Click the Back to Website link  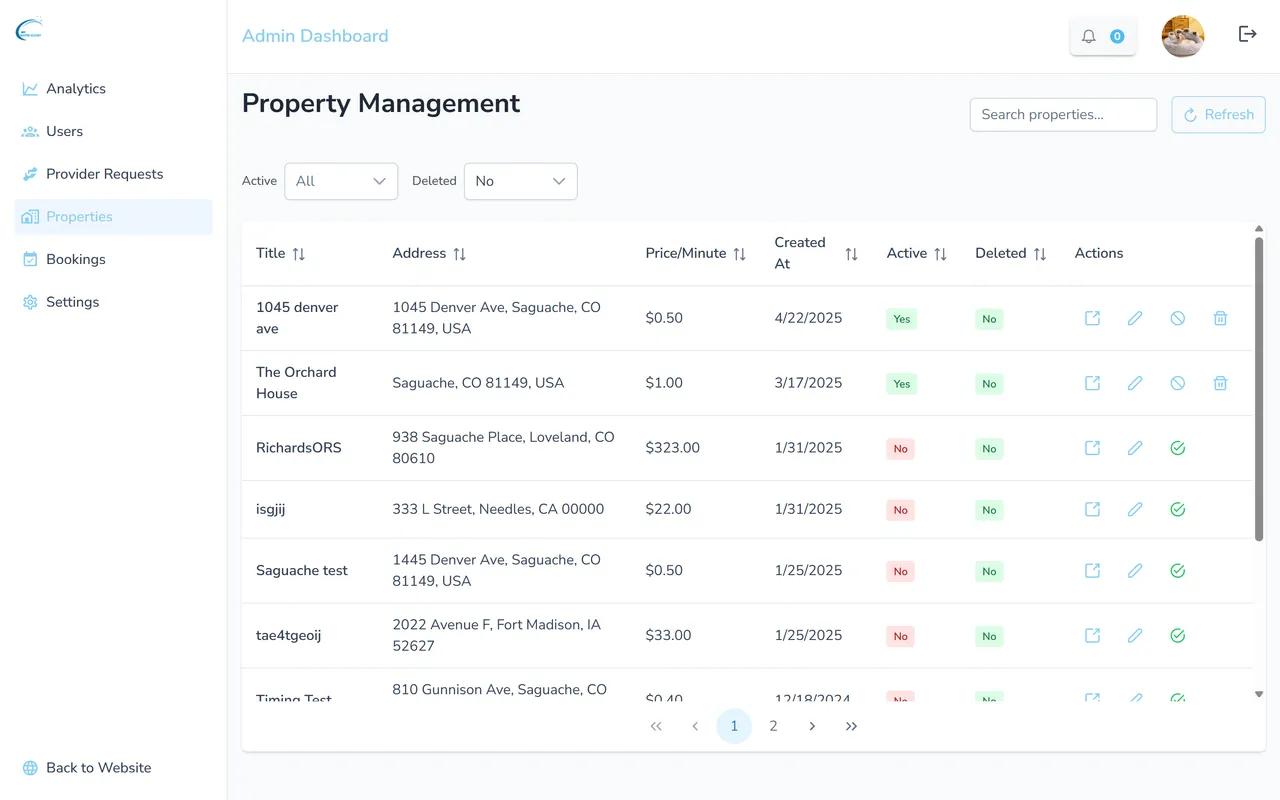[97, 767]
